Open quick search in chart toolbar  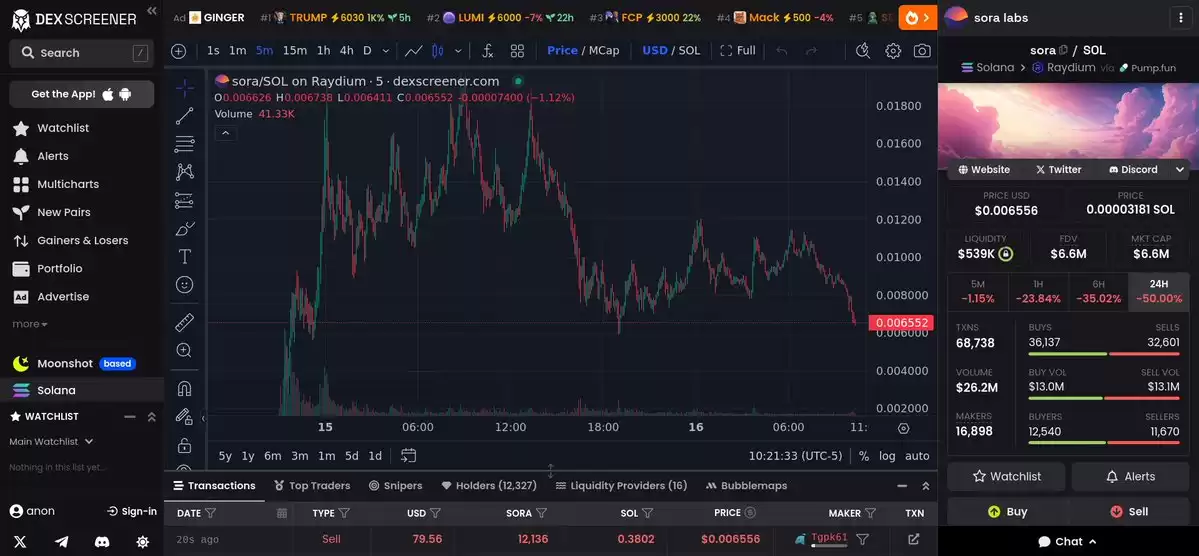coord(863,50)
